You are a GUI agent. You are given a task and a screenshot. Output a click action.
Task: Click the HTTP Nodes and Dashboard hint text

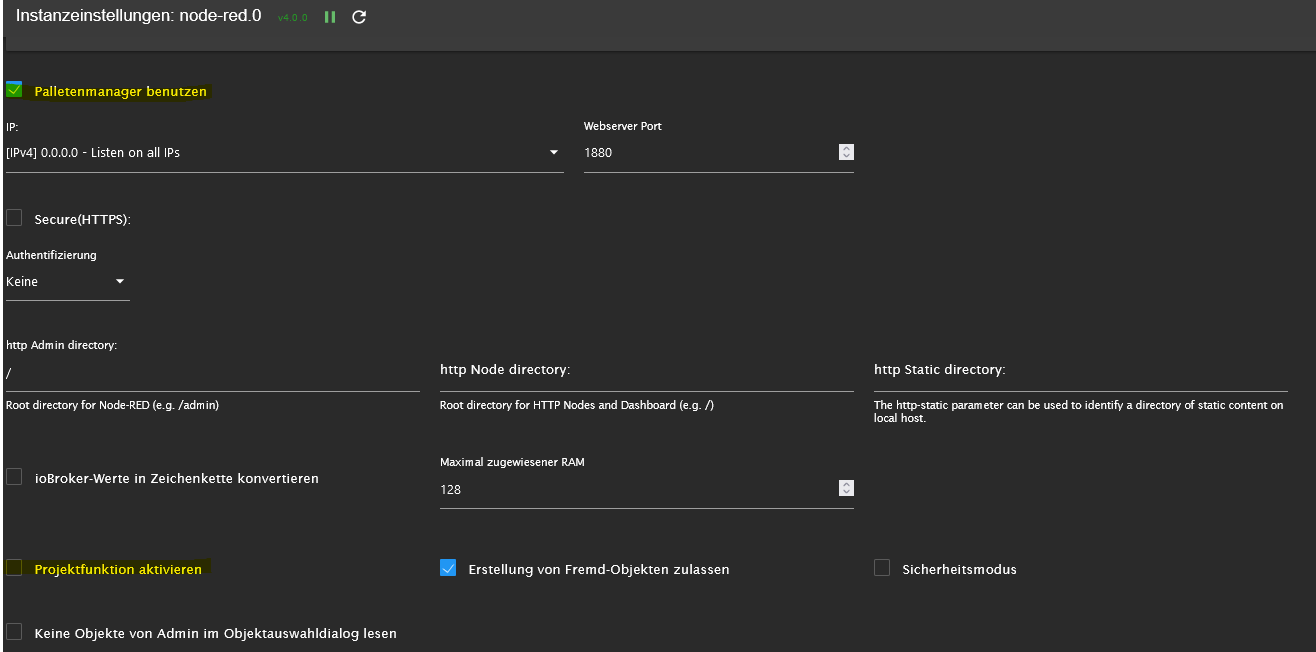577,406
